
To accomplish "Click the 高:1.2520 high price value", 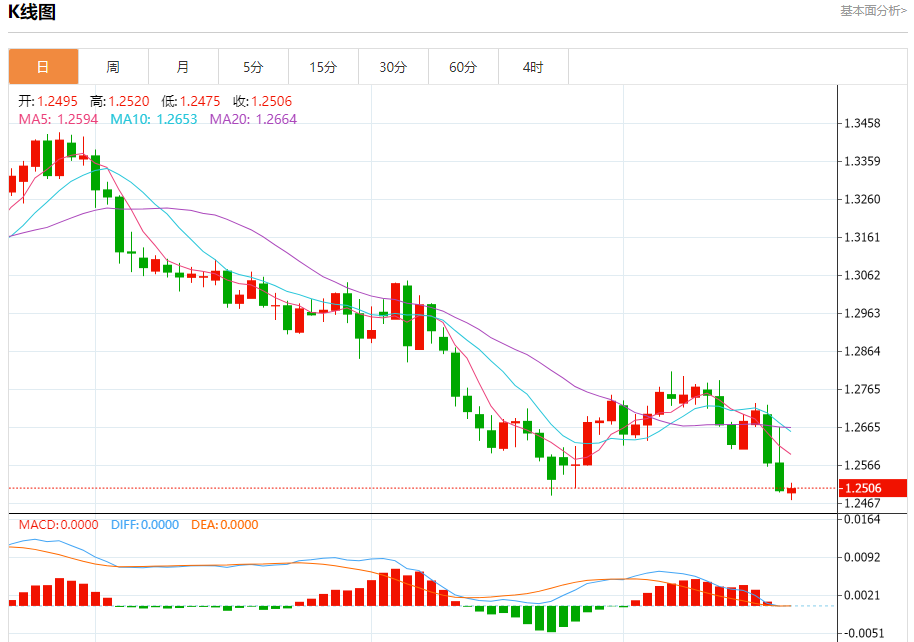I will click(x=119, y=101).
